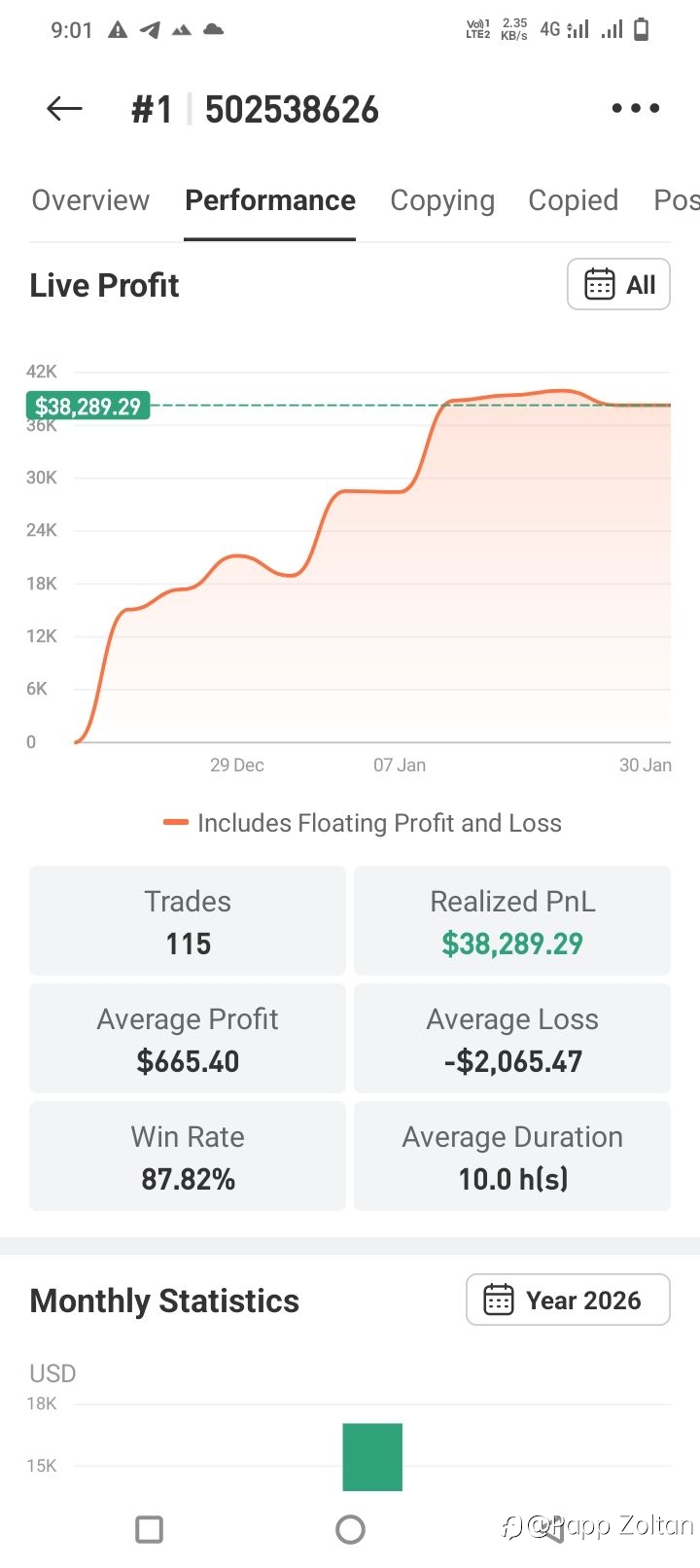The image size is (700, 1568).
Task: Open the Year 2026 selector
Action: 568,1300
